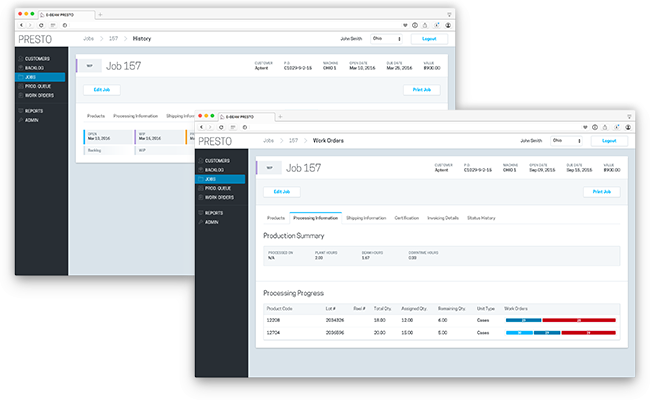Click share icon in front browser toolbar

pos(605,127)
